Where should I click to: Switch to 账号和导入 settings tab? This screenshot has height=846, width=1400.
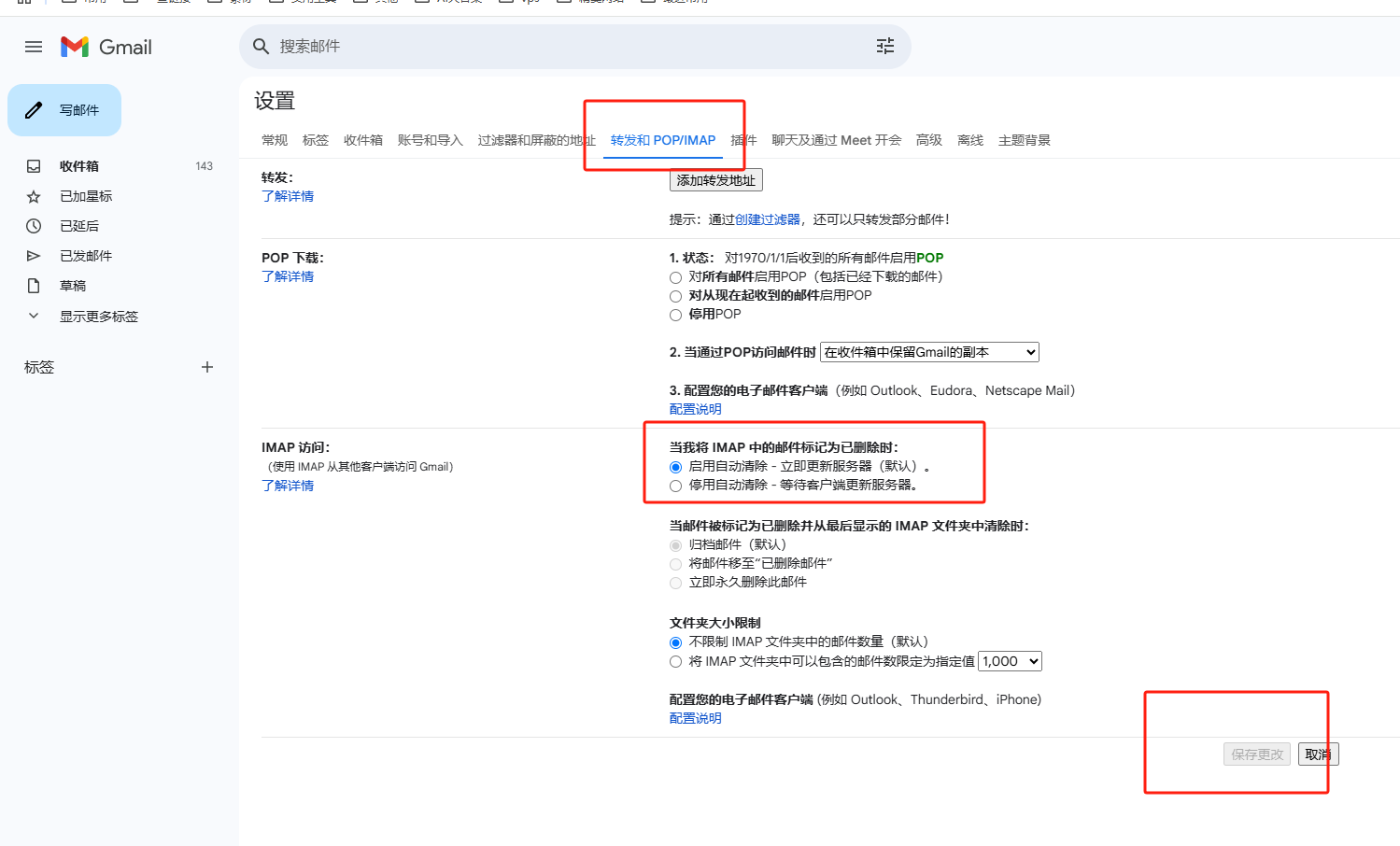430,140
